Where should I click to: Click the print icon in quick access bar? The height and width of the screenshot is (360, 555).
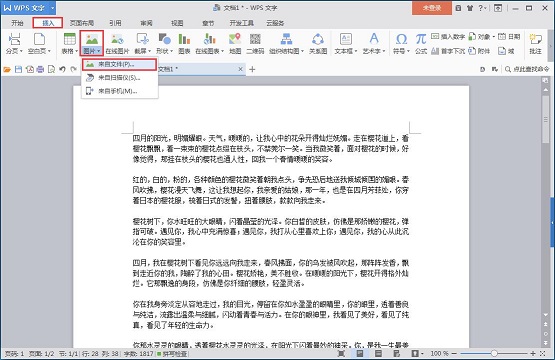40,69
